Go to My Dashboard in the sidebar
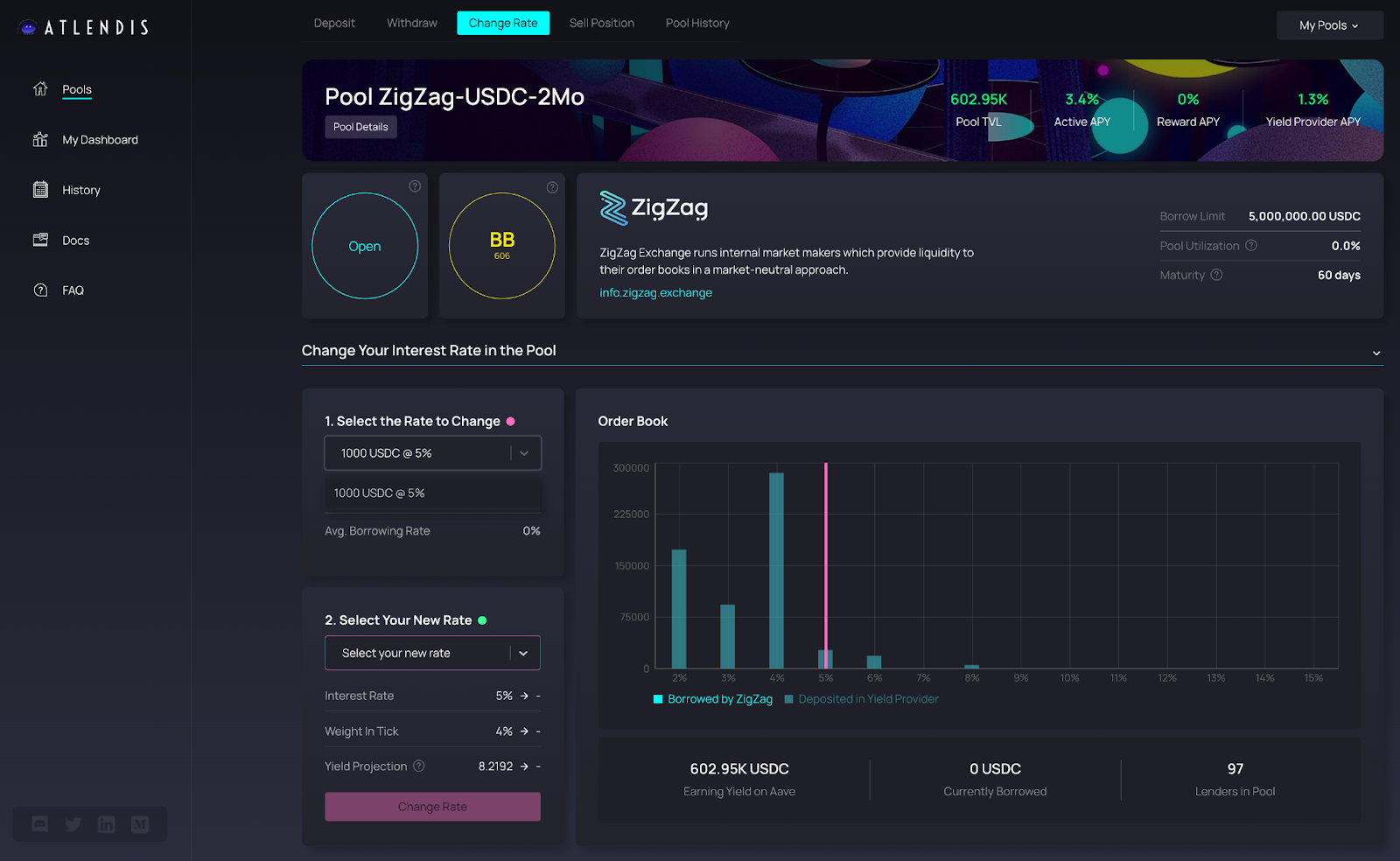 [101, 140]
